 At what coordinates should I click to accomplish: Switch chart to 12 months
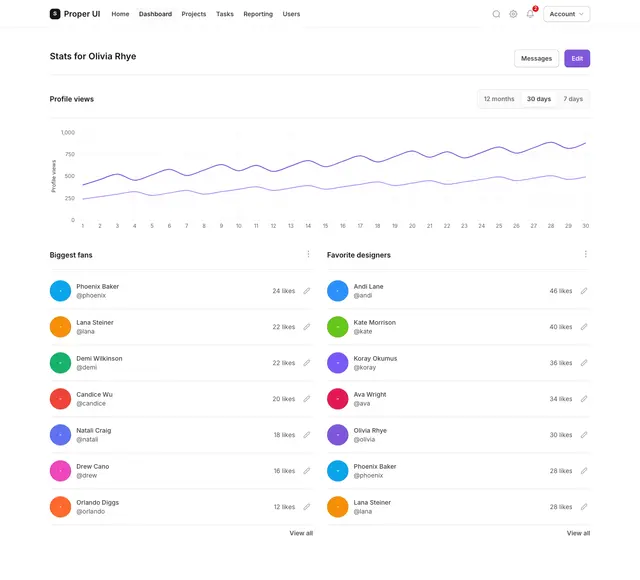click(x=499, y=99)
